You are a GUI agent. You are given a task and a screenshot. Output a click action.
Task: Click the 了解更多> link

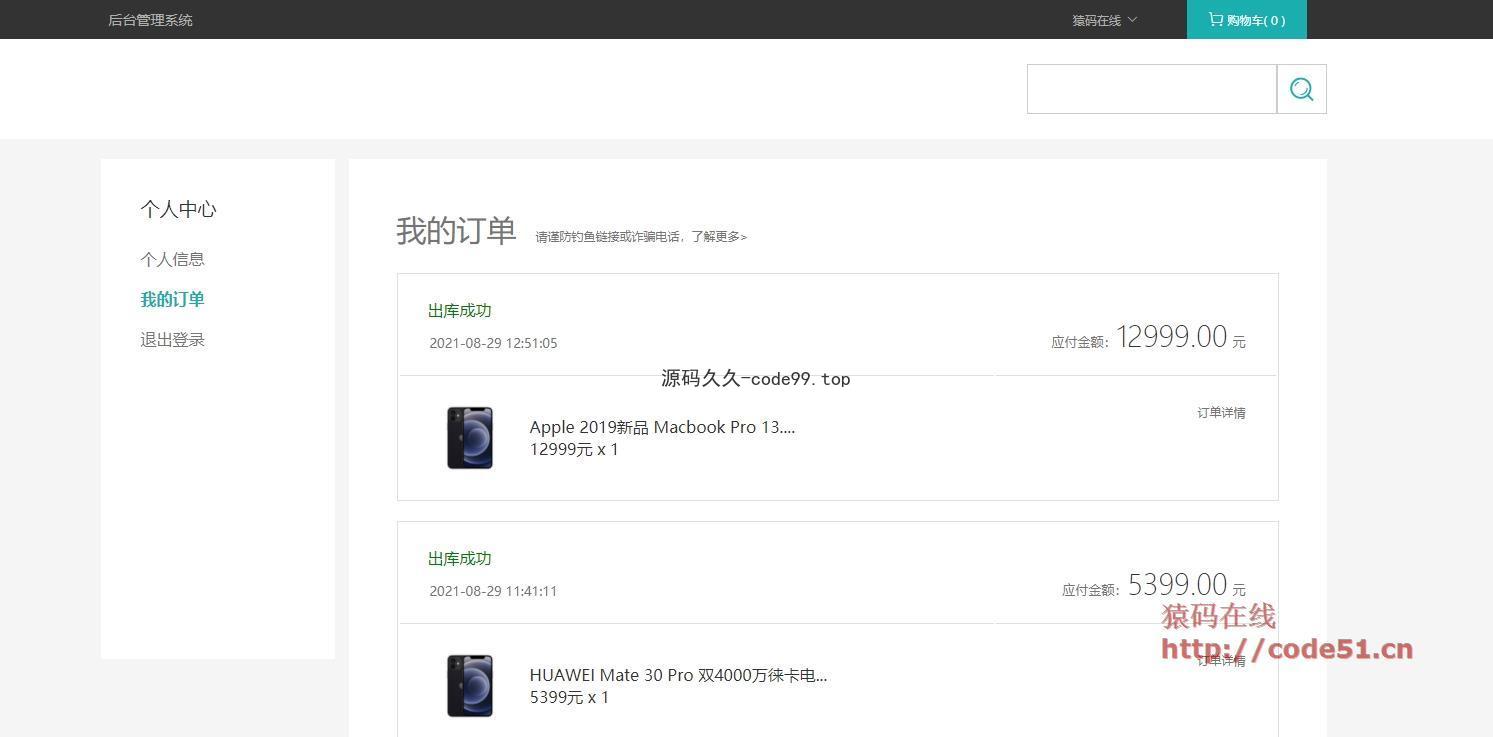click(x=719, y=237)
